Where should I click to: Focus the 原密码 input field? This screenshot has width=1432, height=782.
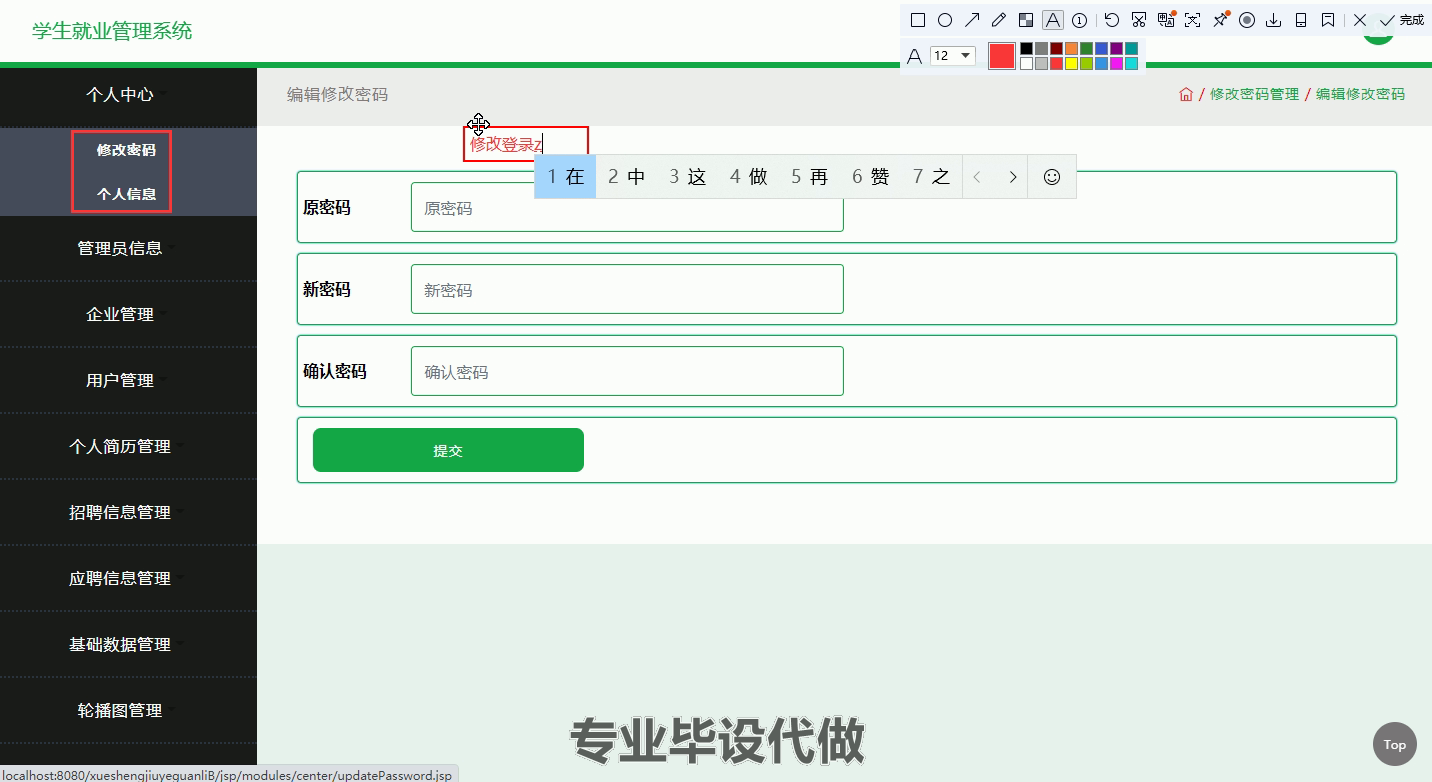[x=627, y=208]
